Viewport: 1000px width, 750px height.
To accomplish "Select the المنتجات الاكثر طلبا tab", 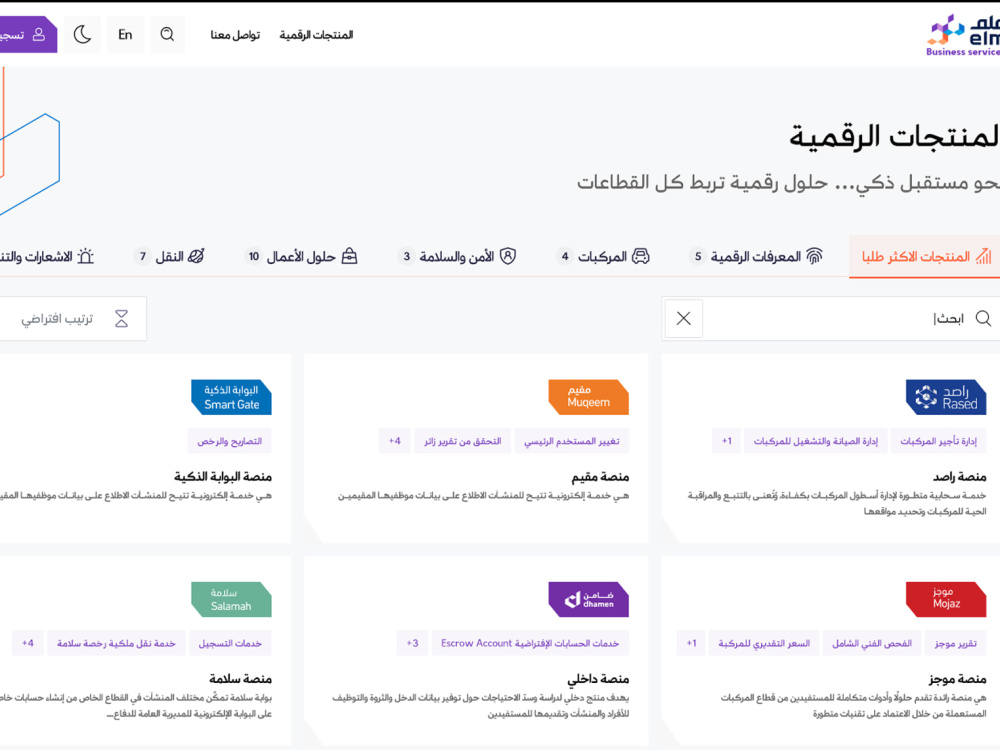I will pos(925,256).
